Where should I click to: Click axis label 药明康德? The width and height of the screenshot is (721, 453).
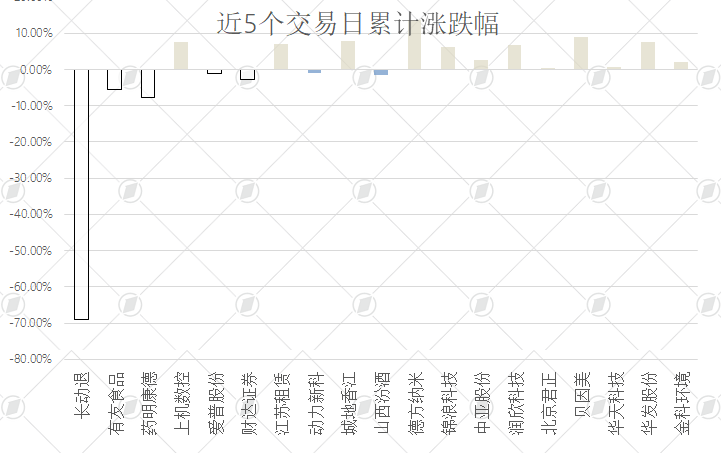click(x=149, y=403)
